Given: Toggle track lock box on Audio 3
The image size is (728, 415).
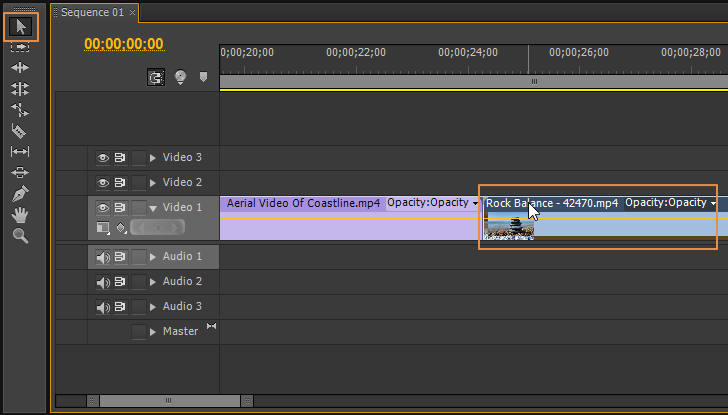Looking at the screenshot, I should pos(138,307).
